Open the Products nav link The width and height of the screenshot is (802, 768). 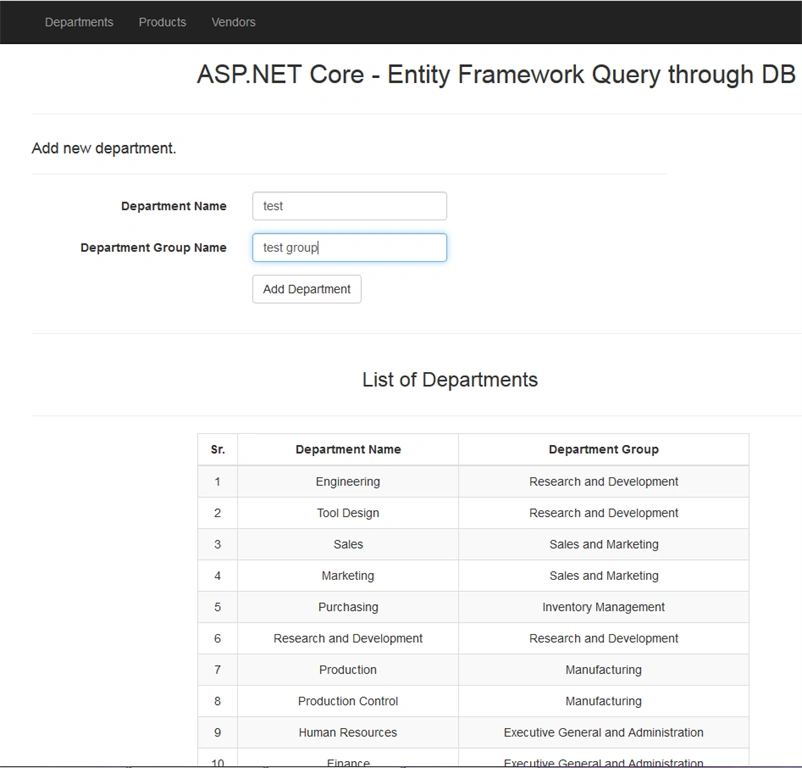point(162,22)
